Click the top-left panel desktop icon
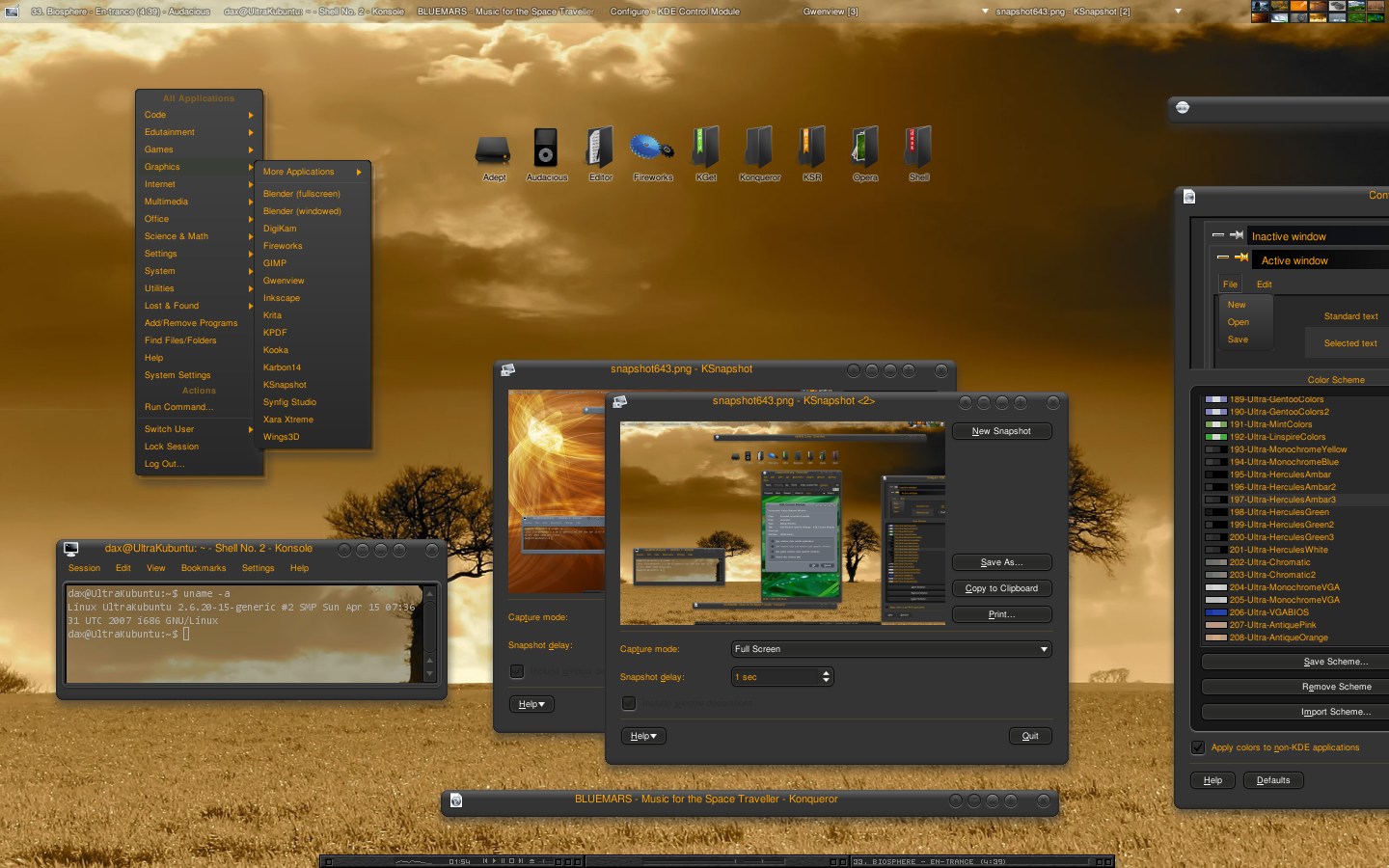Screen dimensions: 1389x868 pos(12,11)
